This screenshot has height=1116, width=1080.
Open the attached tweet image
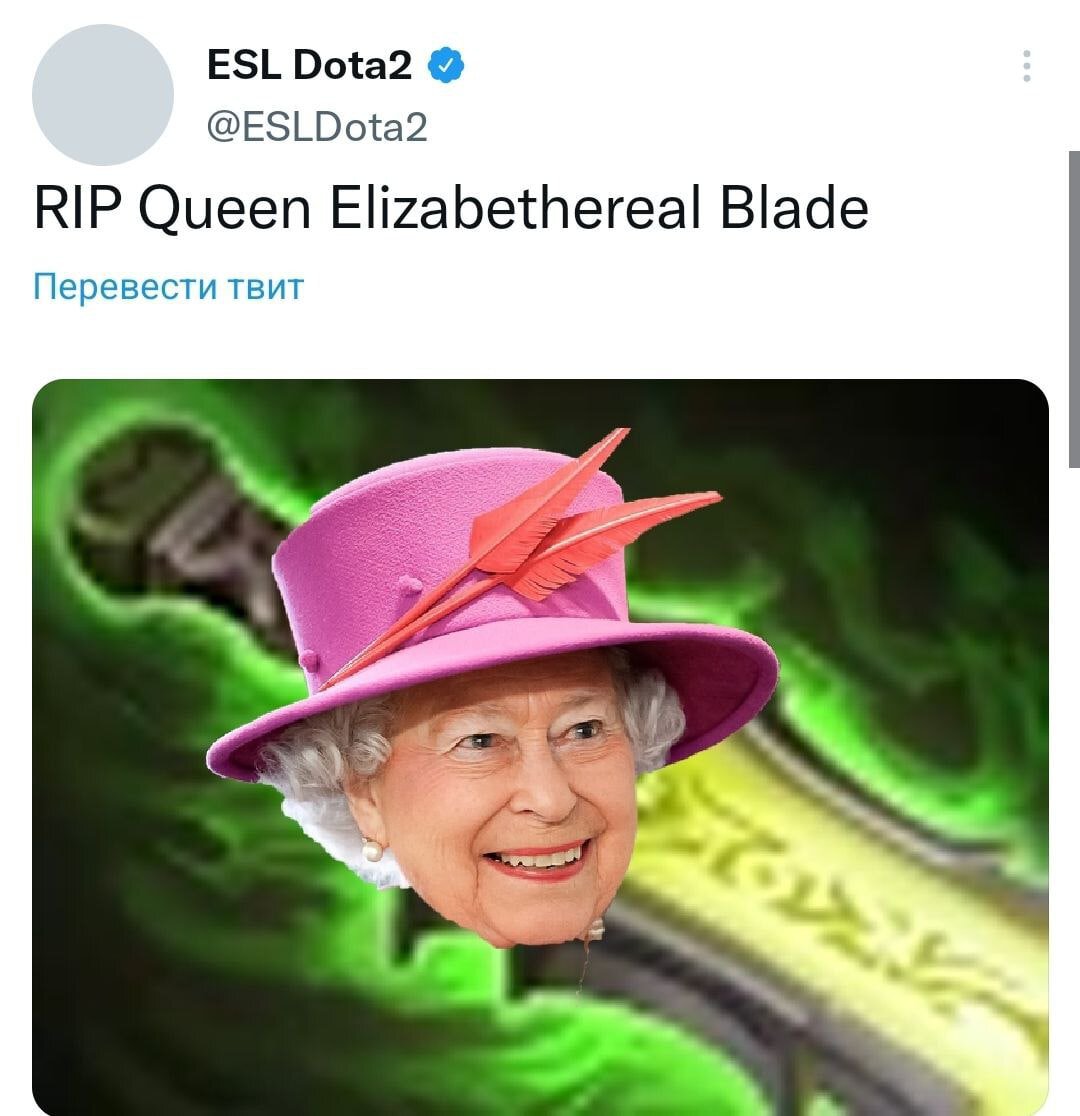[x=540, y=747]
